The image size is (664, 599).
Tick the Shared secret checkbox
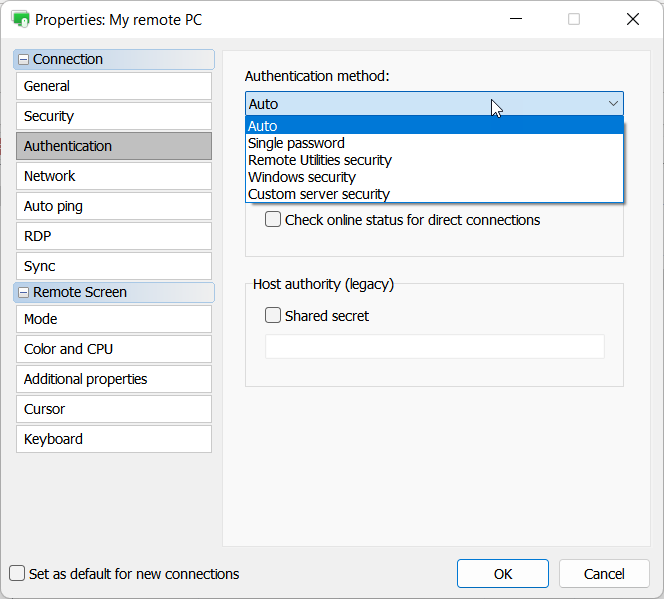(x=273, y=316)
